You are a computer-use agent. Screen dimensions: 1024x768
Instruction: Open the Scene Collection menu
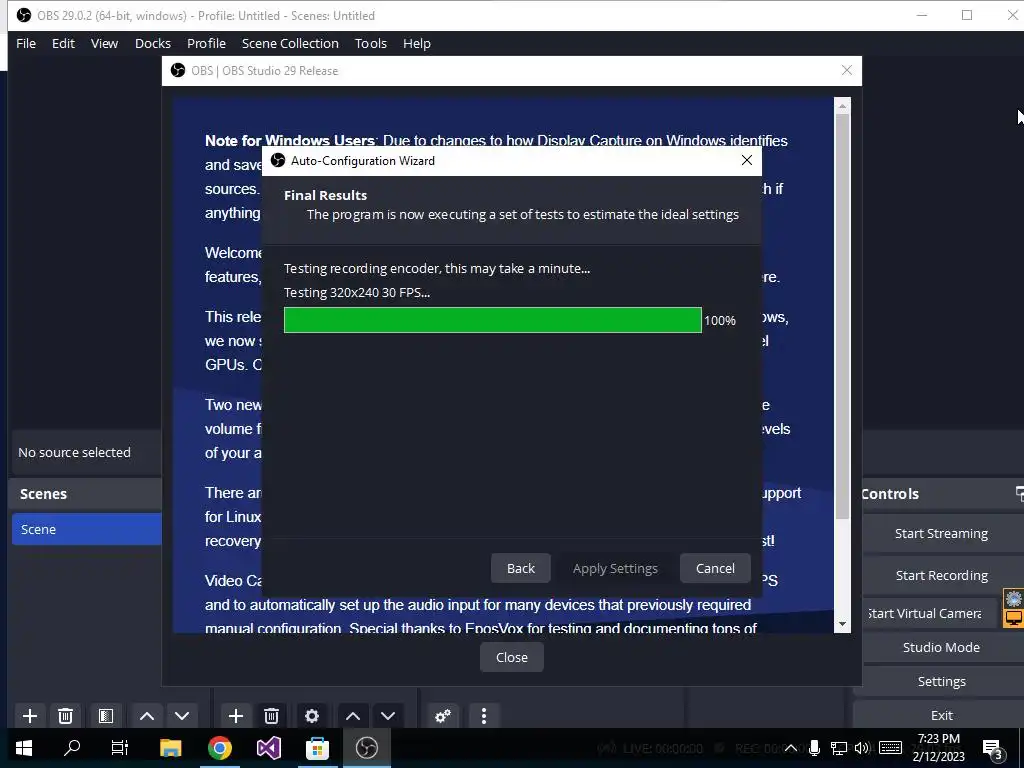tap(290, 43)
